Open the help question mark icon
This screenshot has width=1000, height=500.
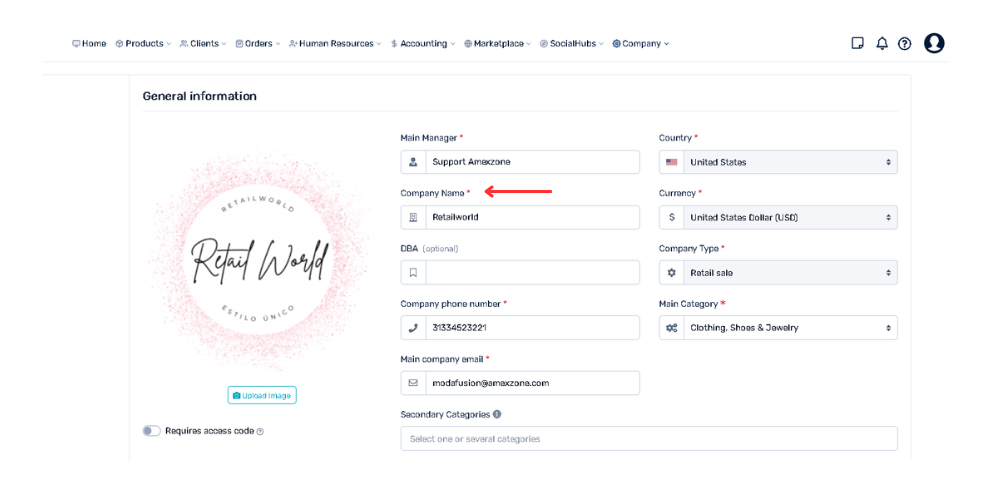[x=904, y=43]
